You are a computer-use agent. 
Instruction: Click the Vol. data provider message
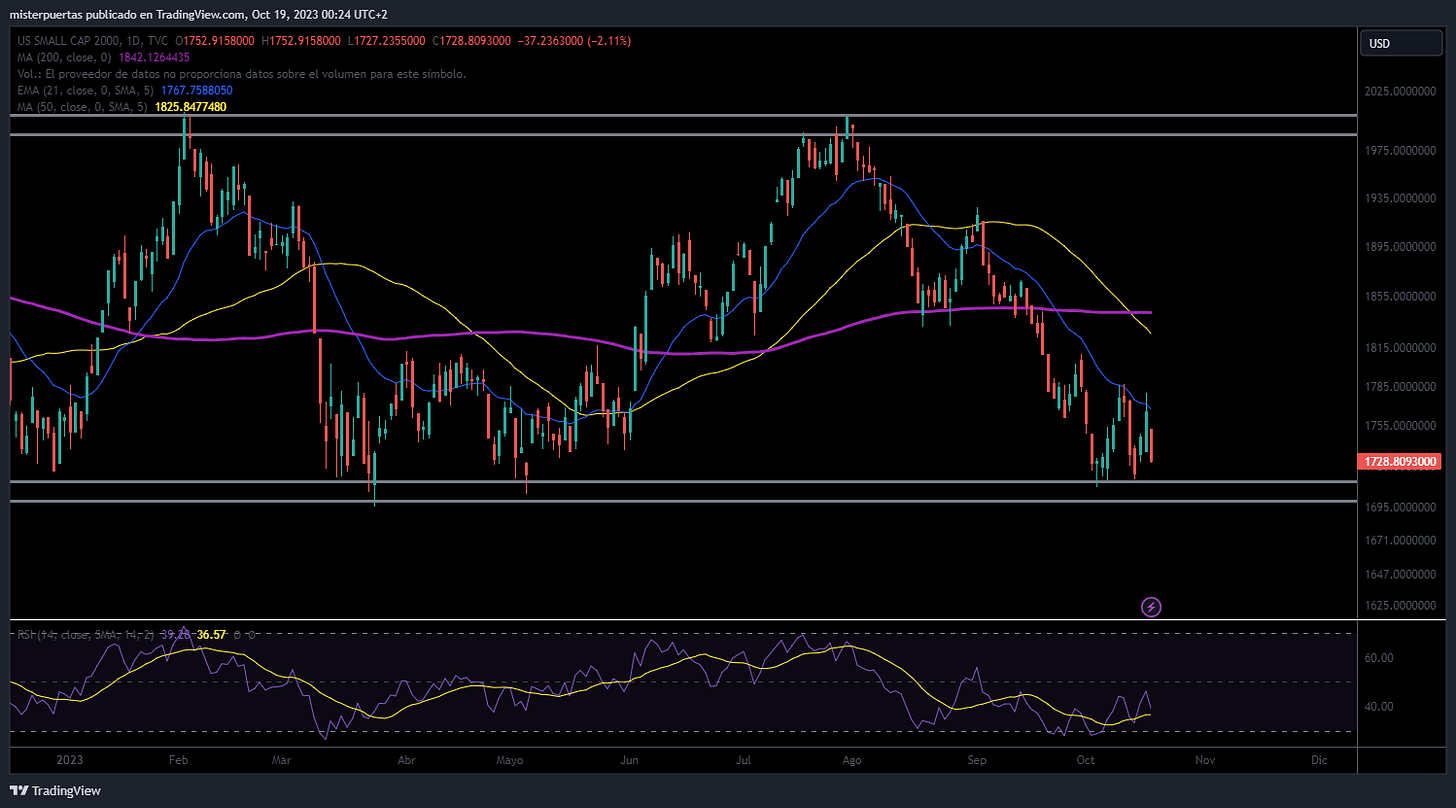pos(242,74)
